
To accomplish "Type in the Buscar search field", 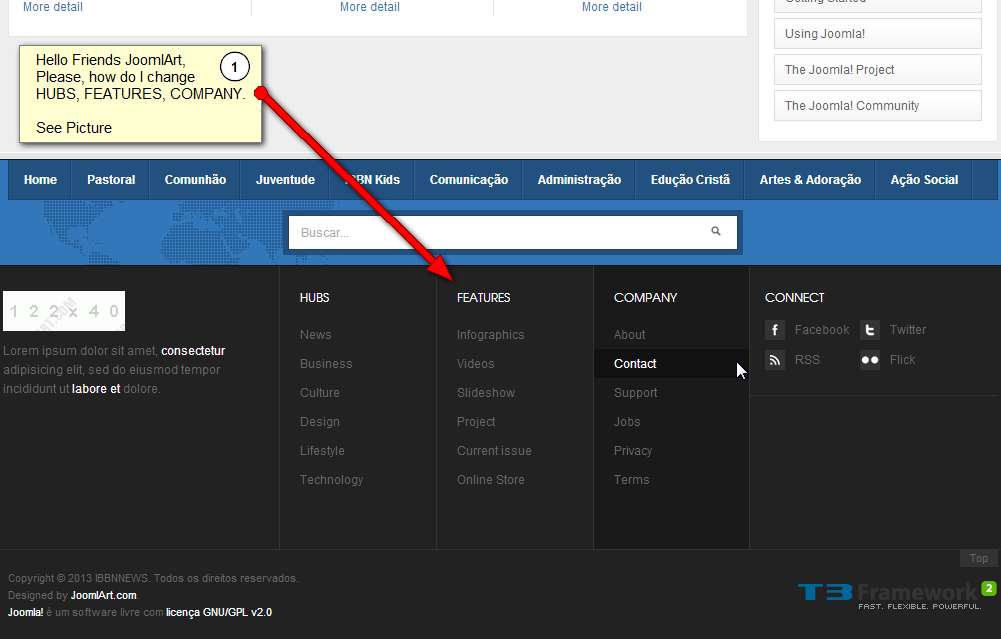I will (x=500, y=232).
